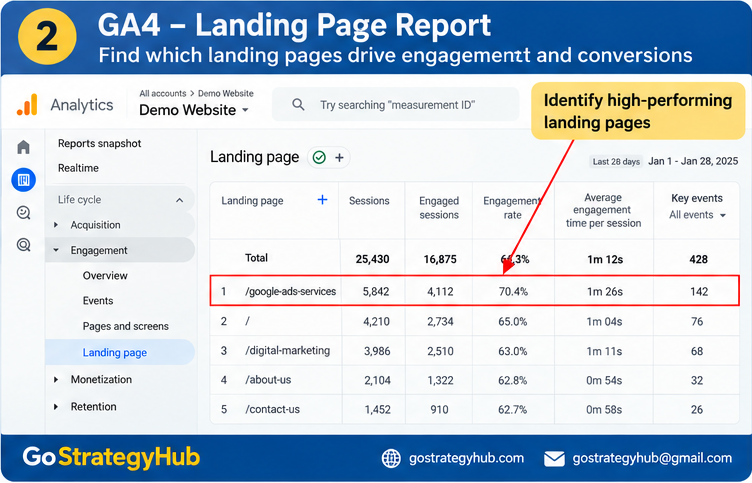The image size is (752, 483).
Task: Click the search magnifier icon
Action: click(298, 104)
